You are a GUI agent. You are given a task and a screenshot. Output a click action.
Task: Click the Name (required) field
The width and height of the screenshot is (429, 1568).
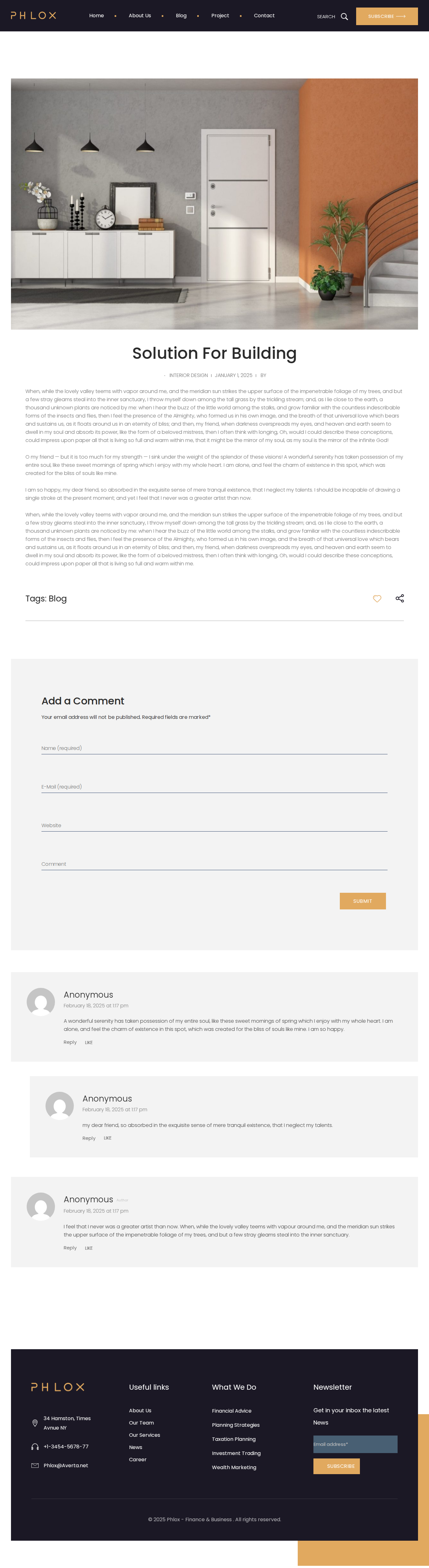pyautogui.click(x=214, y=748)
